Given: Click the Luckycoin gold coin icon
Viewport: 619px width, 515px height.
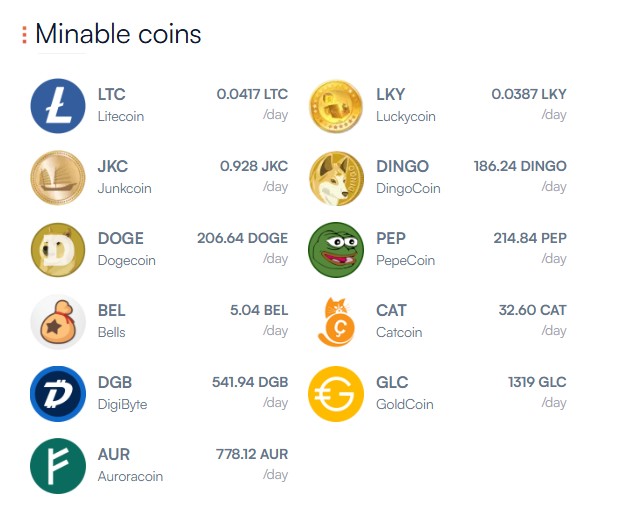Looking at the screenshot, I should click(x=336, y=106).
